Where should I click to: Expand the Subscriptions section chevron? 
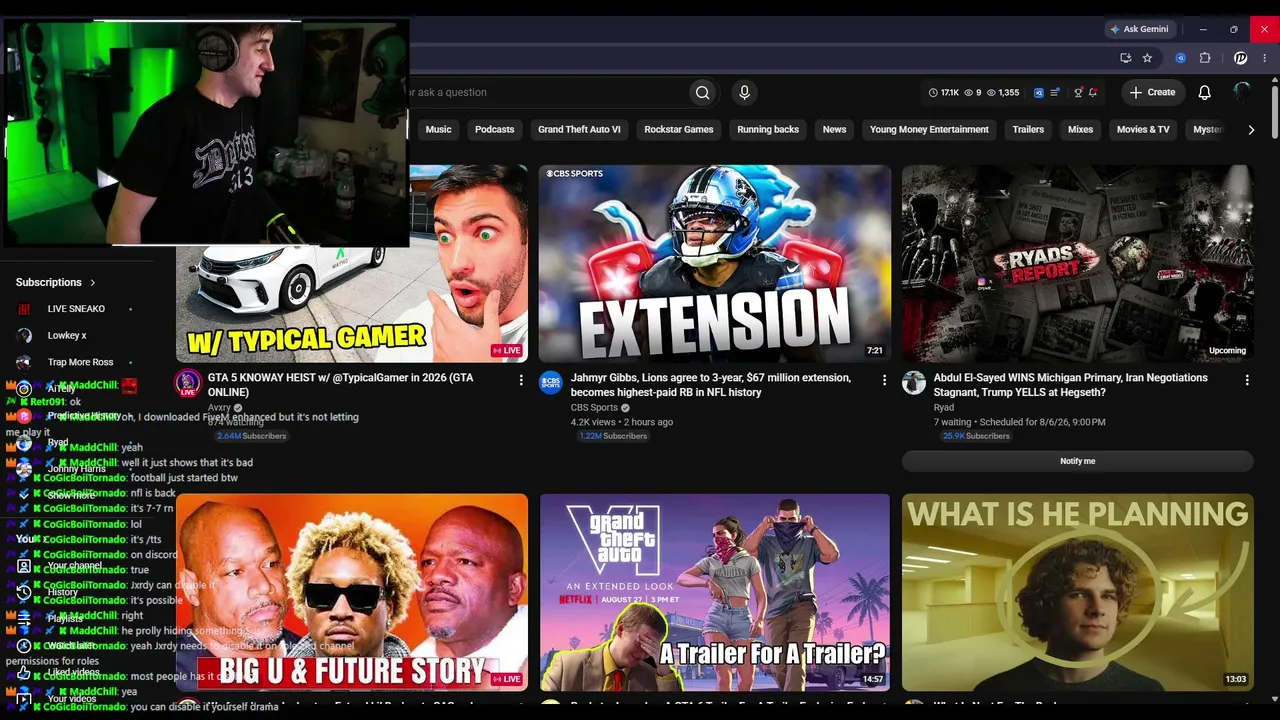pyautogui.click(x=93, y=282)
